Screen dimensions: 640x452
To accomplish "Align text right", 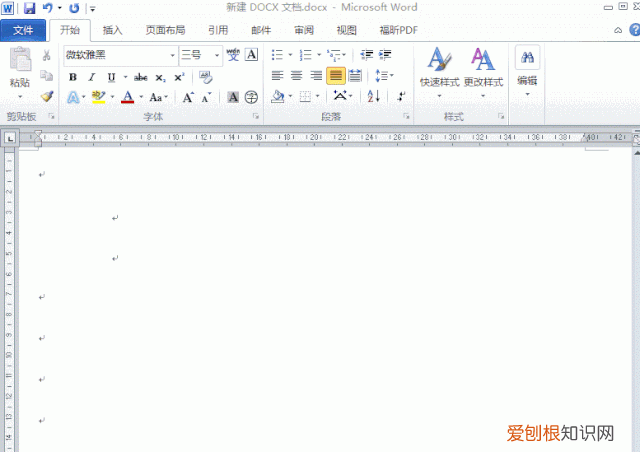I will (x=316, y=76).
